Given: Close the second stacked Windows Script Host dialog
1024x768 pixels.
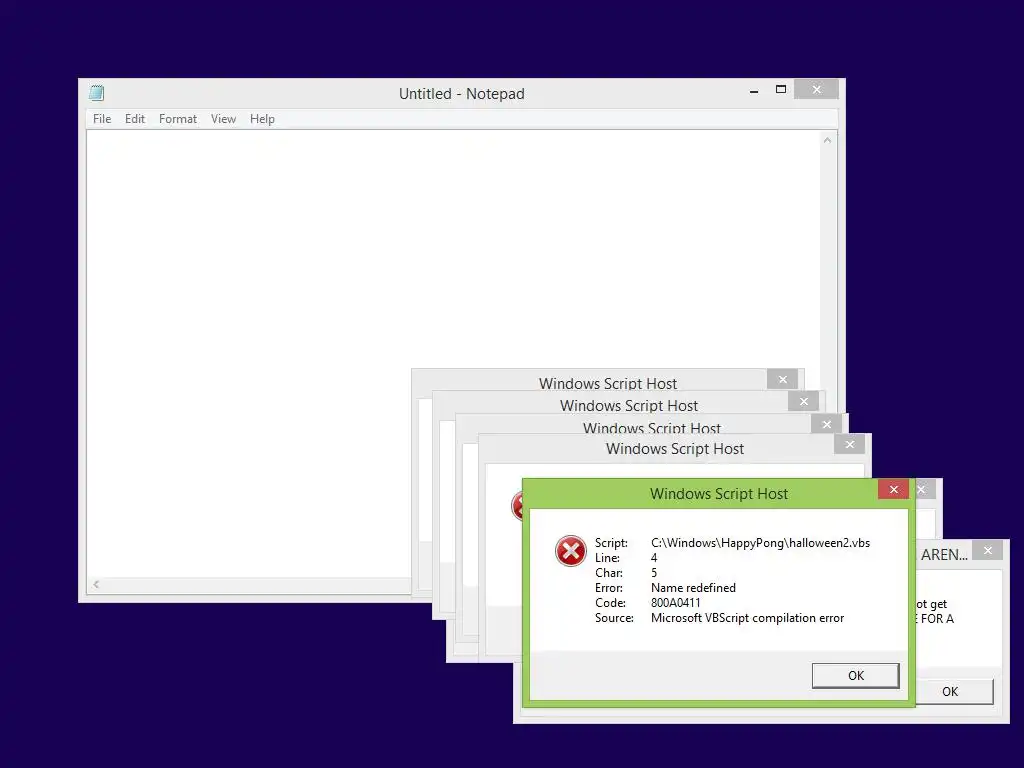Looking at the screenshot, I should coord(804,401).
